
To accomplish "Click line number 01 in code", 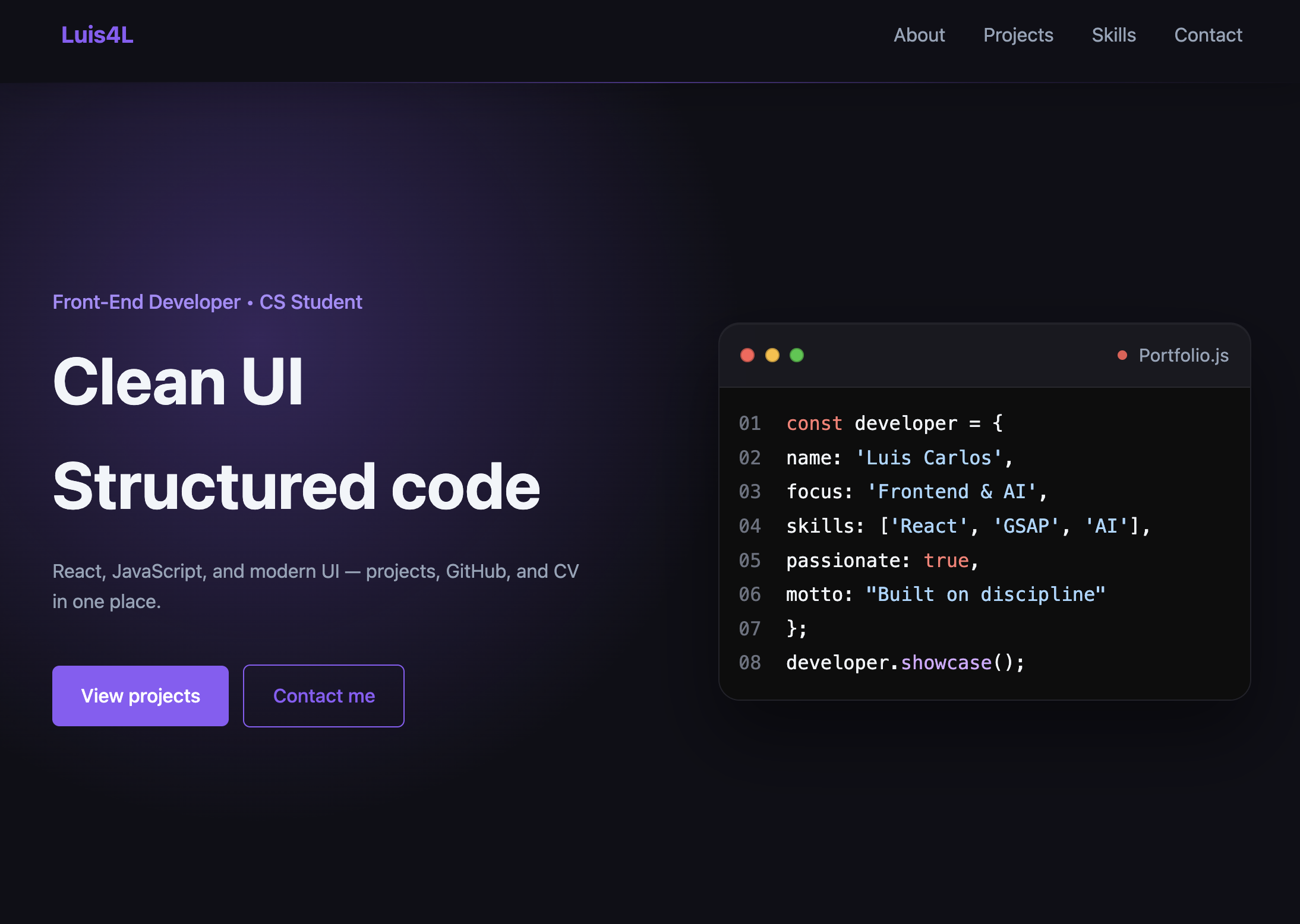I will click(x=750, y=423).
